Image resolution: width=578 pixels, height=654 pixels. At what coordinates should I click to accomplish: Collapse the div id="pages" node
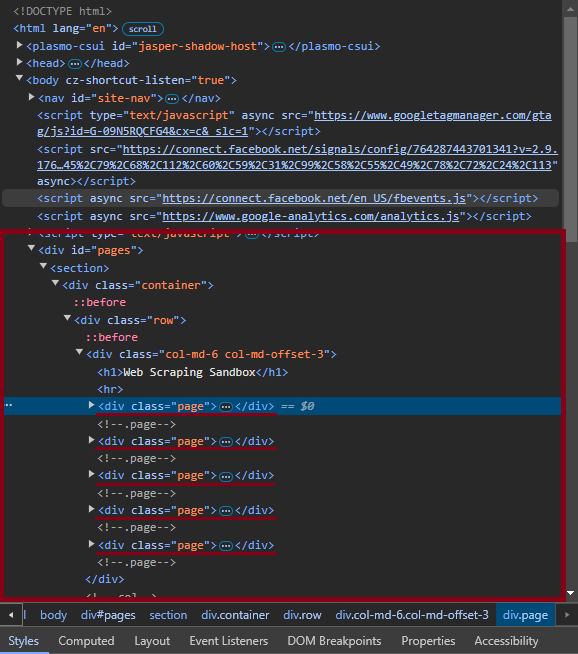tap(31, 248)
